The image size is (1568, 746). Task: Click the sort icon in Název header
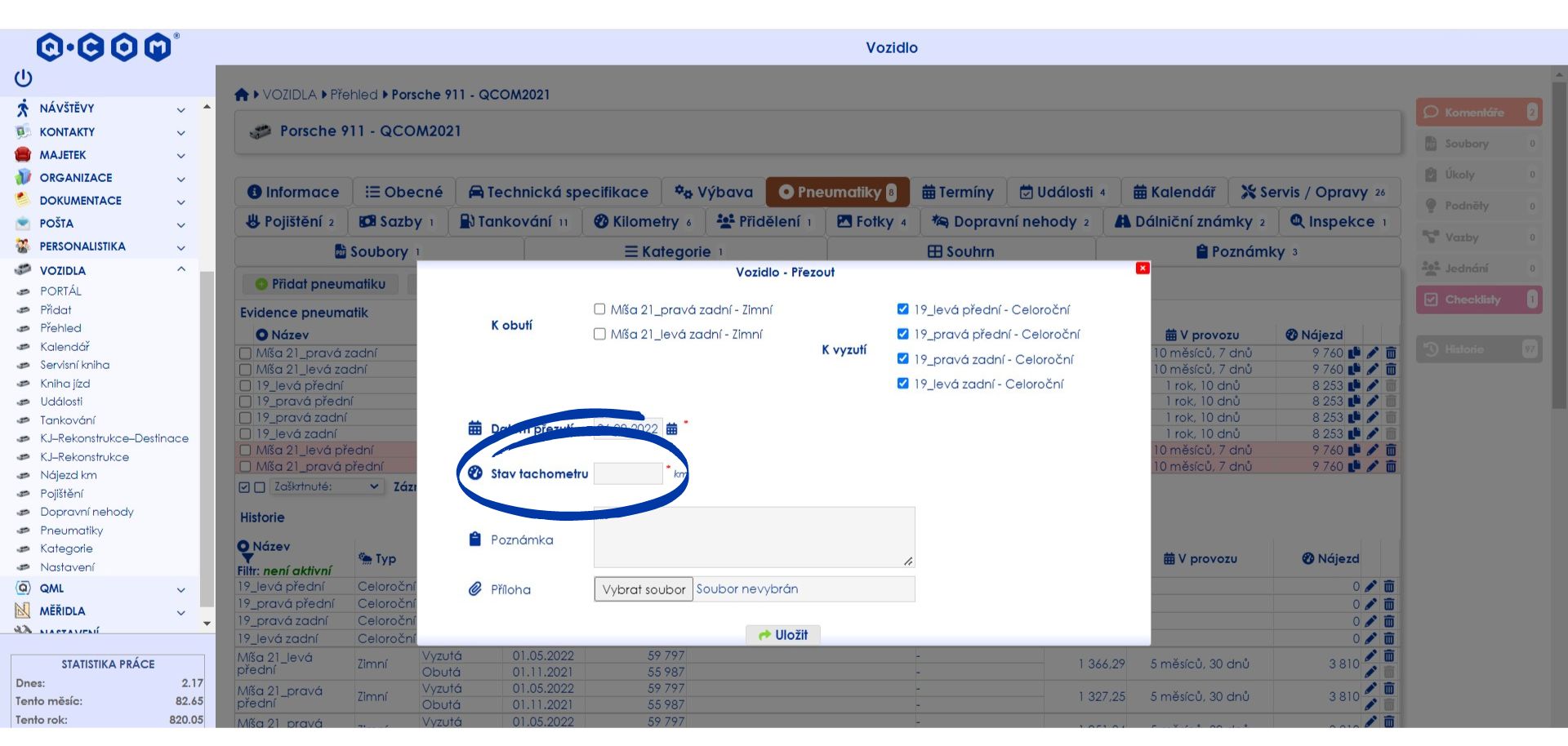coord(262,335)
